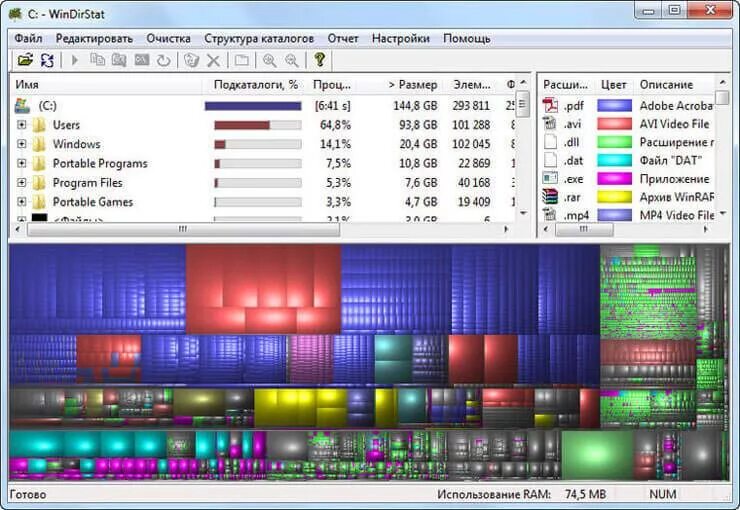The image size is (740, 510).
Task: Click the .pdf Adobe Acrobat file icon
Action: click(x=550, y=105)
